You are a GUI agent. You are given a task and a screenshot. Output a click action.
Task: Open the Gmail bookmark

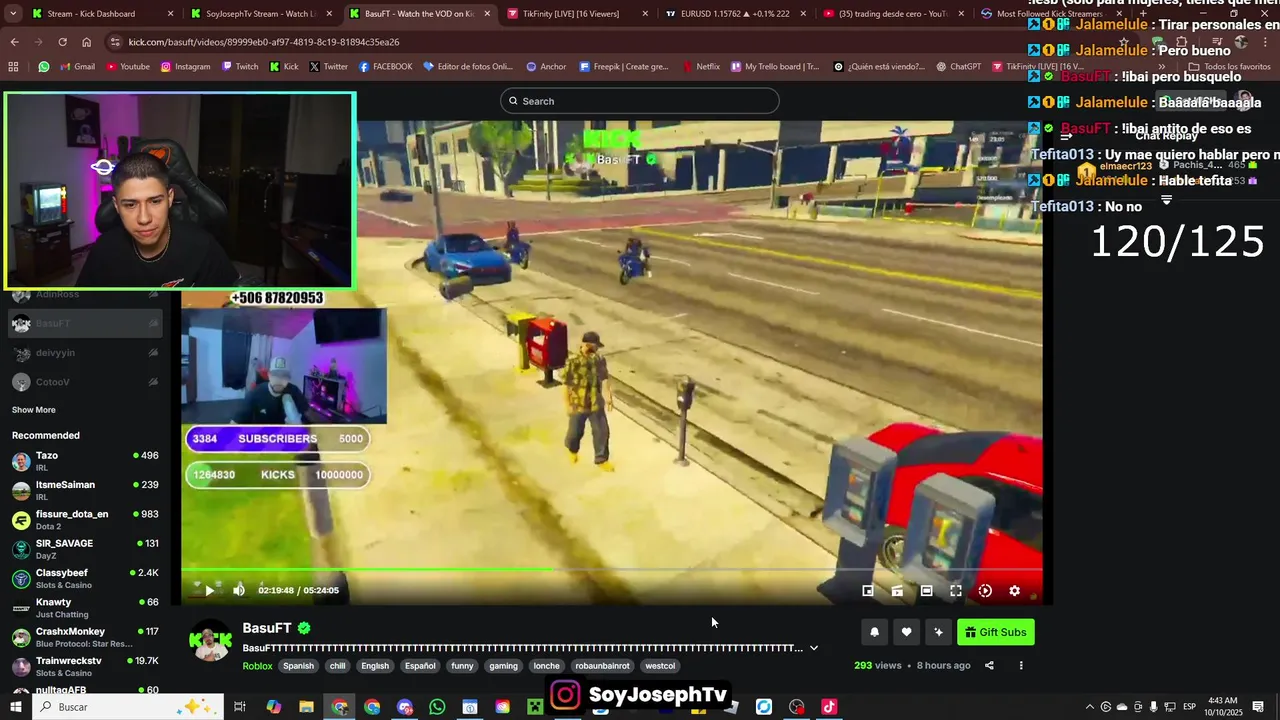point(77,67)
